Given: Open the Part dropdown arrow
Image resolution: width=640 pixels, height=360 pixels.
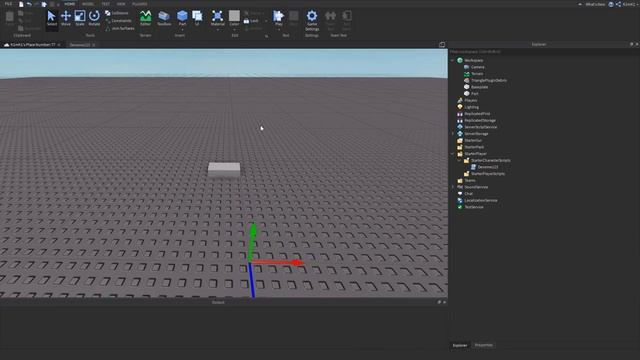Looking at the screenshot, I should [182, 29].
